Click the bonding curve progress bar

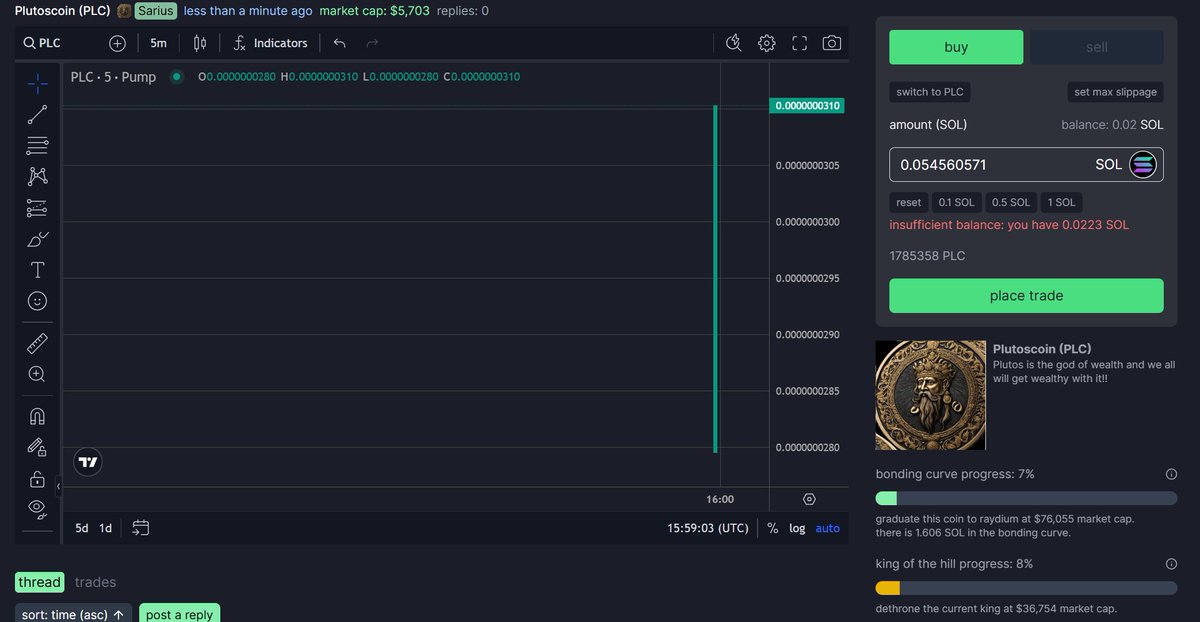1026,498
